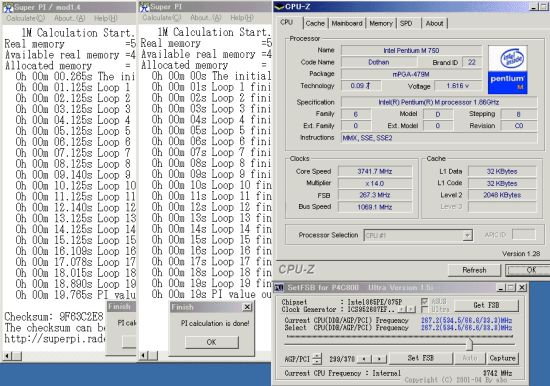Click the AGP/PCI spinner down arrow
The height and width of the screenshot is (386, 550).
(x=317, y=361)
